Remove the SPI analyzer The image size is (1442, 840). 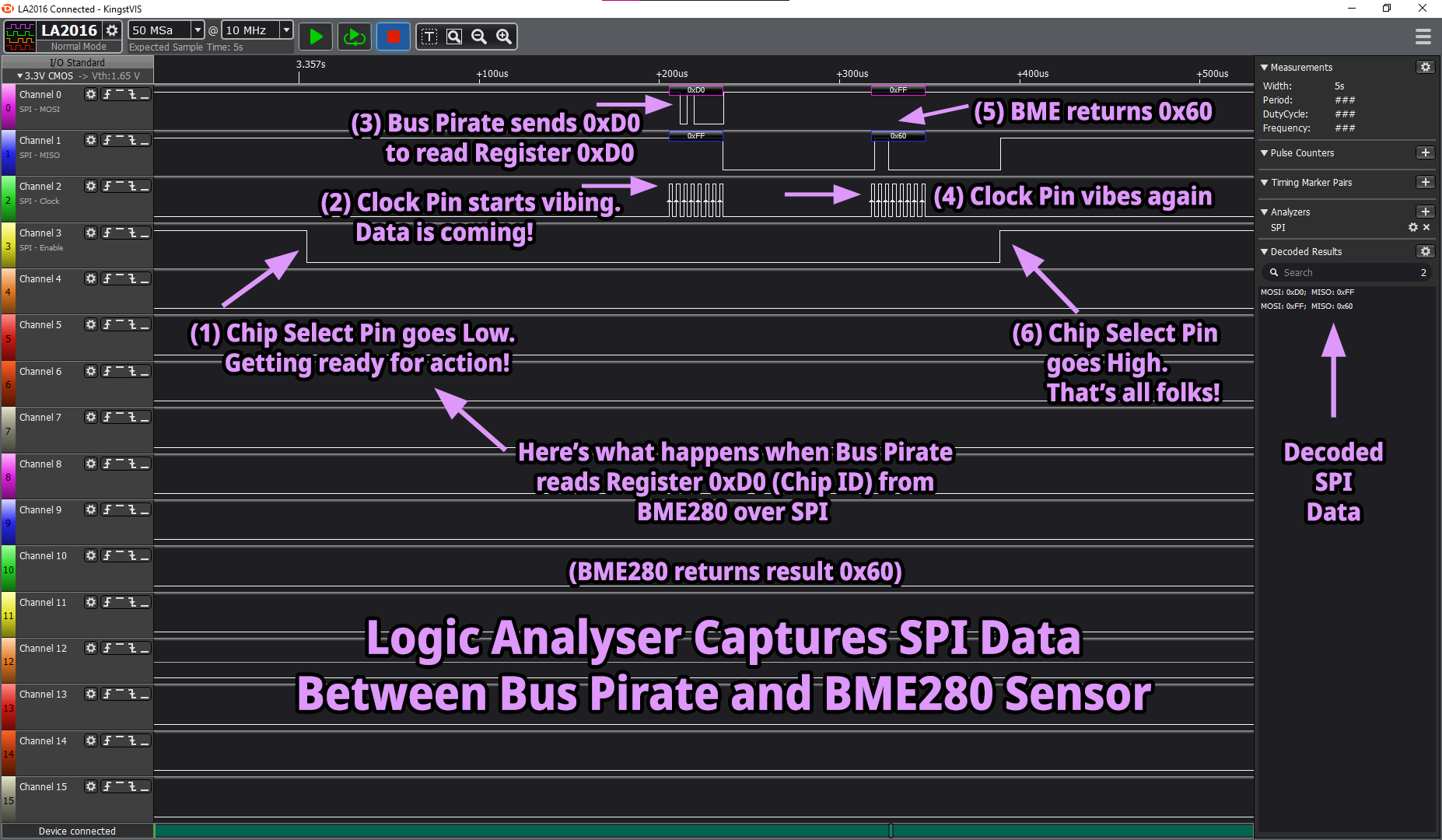point(1426,227)
